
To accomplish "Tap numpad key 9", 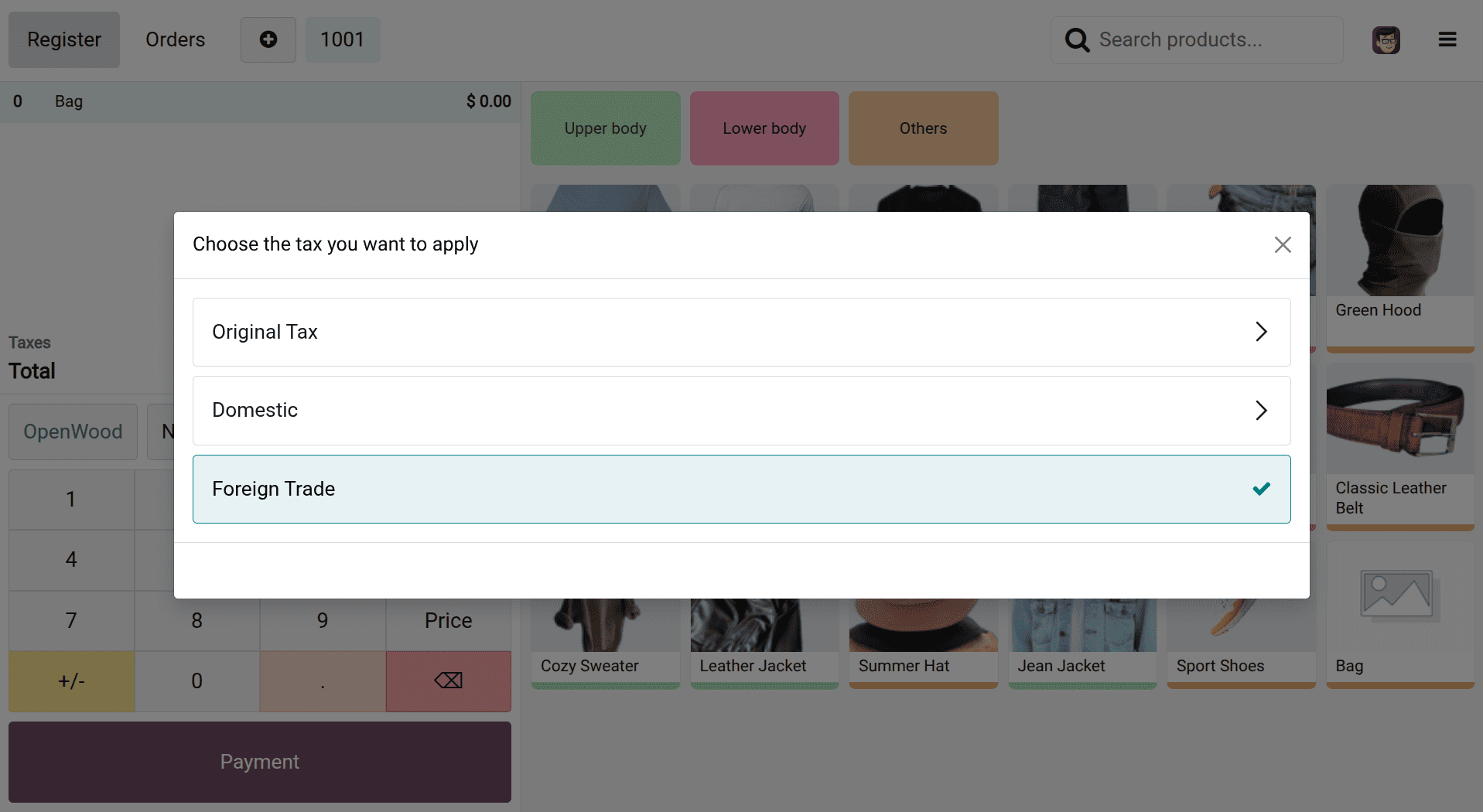I will coord(323,620).
